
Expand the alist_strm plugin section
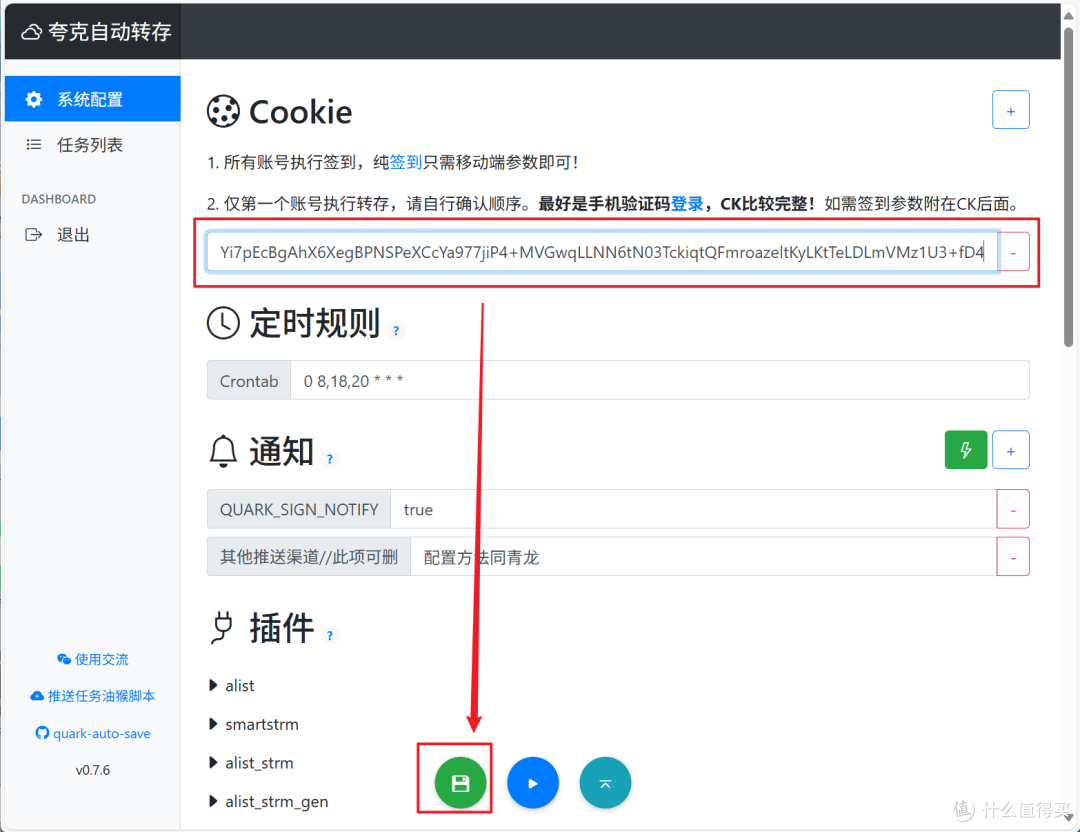pos(251,762)
